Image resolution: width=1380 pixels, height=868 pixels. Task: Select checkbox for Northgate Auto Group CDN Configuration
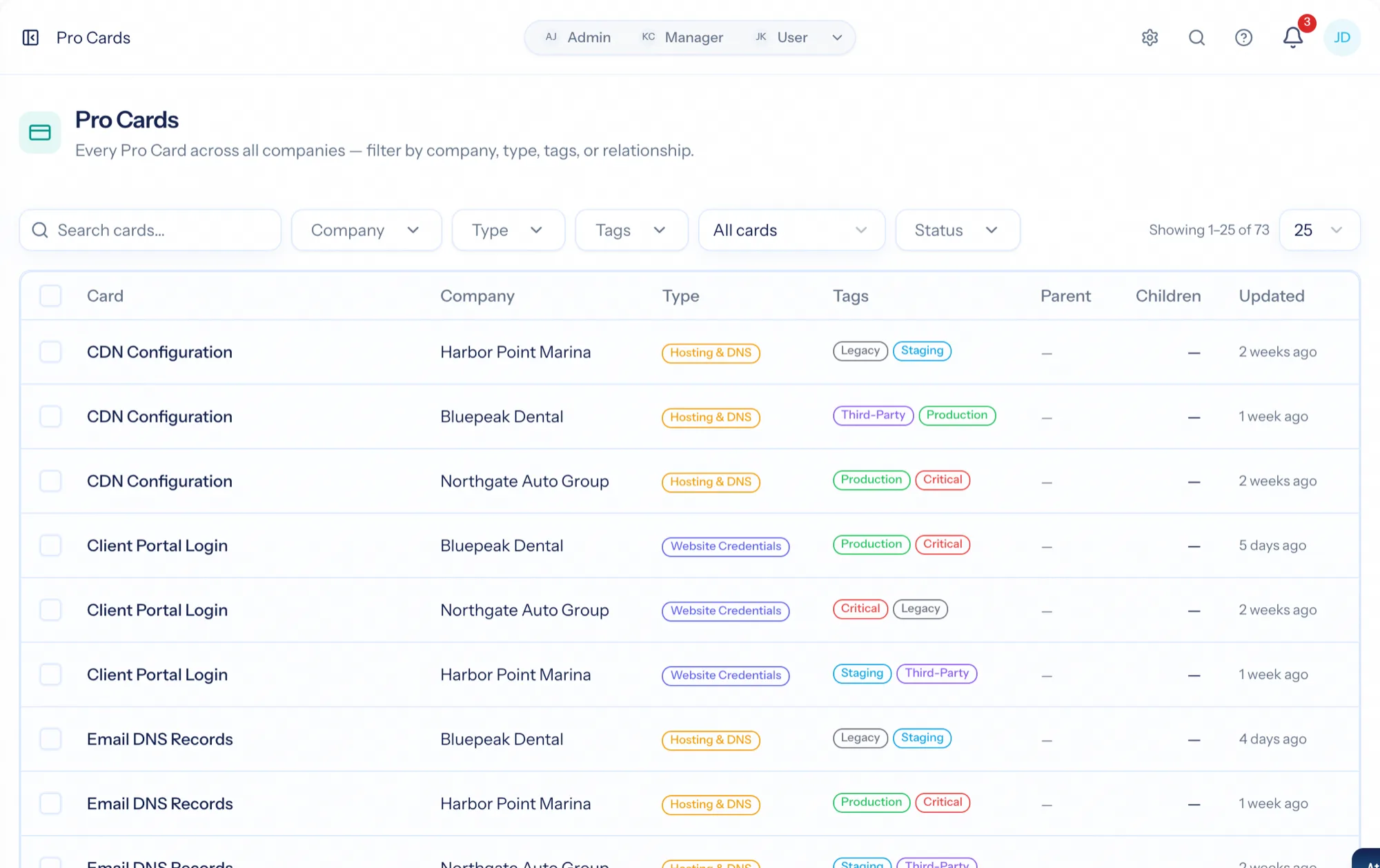50,481
